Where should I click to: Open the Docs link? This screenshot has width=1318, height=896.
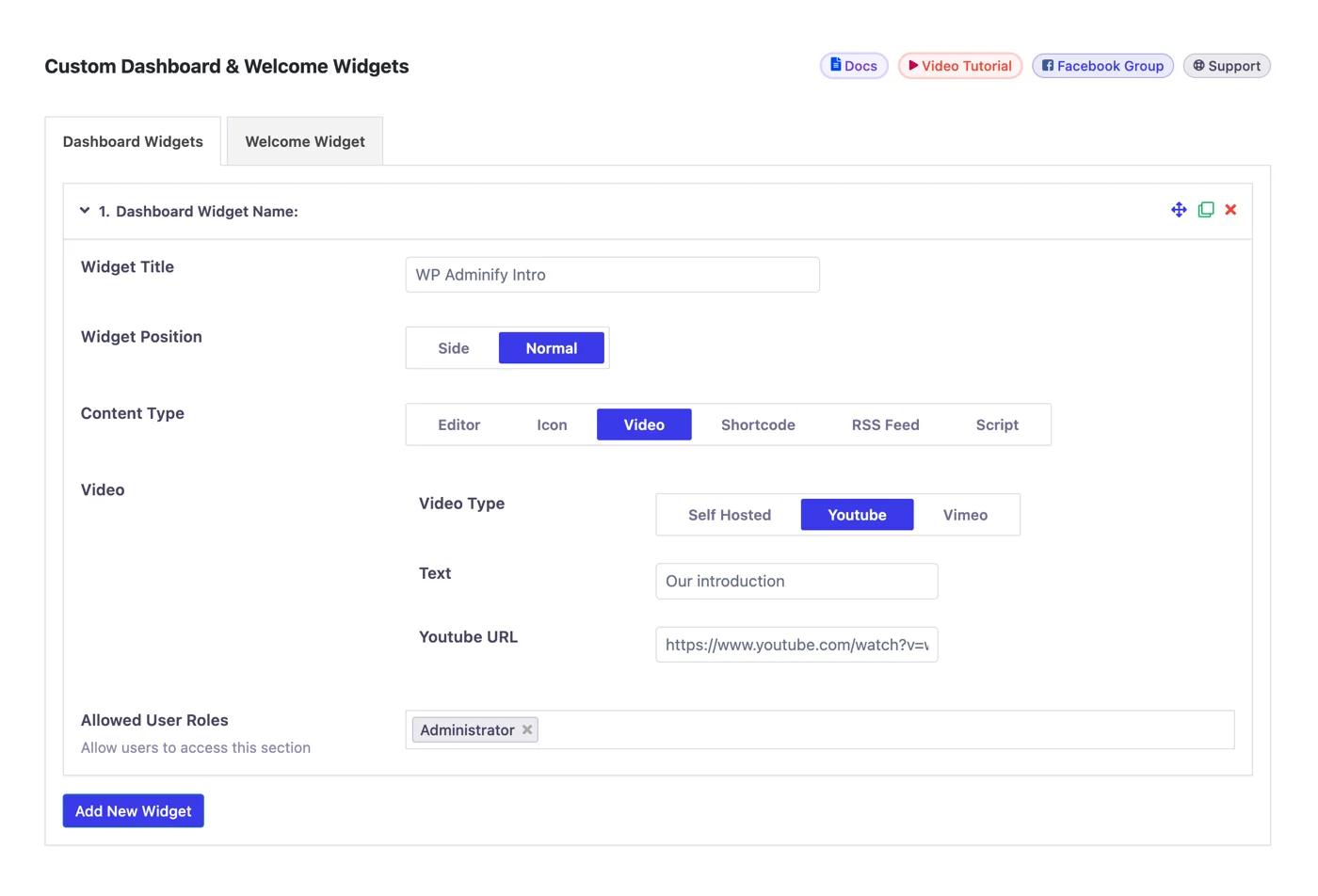coord(854,66)
